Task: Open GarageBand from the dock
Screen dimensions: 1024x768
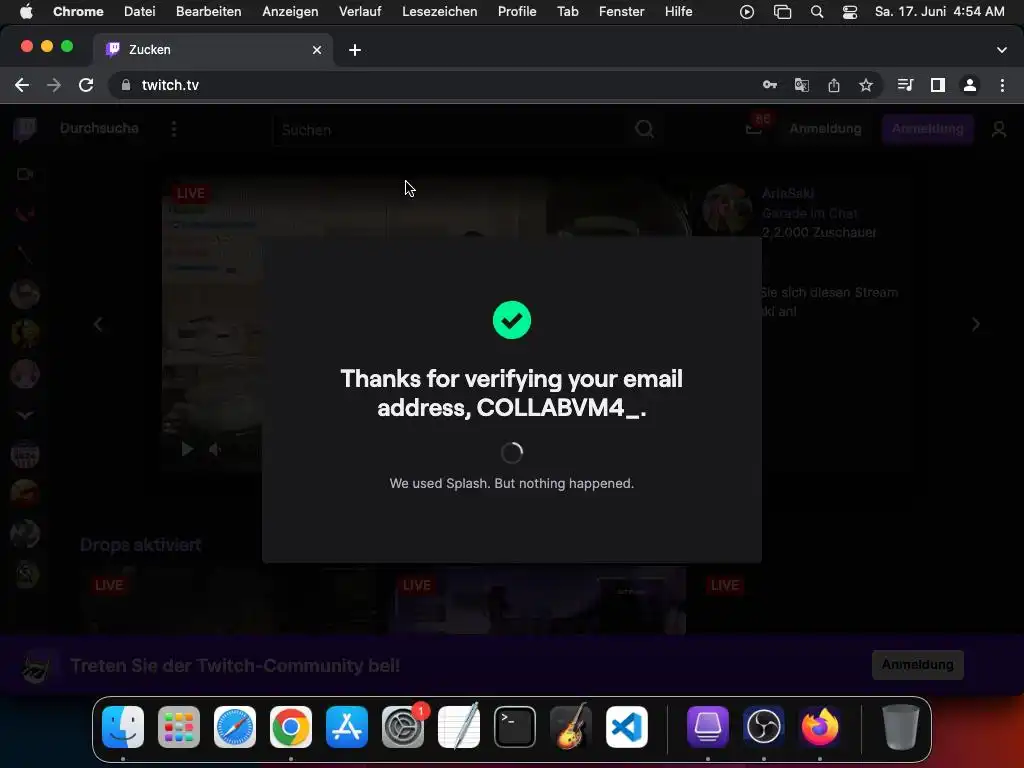Action: pos(571,727)
